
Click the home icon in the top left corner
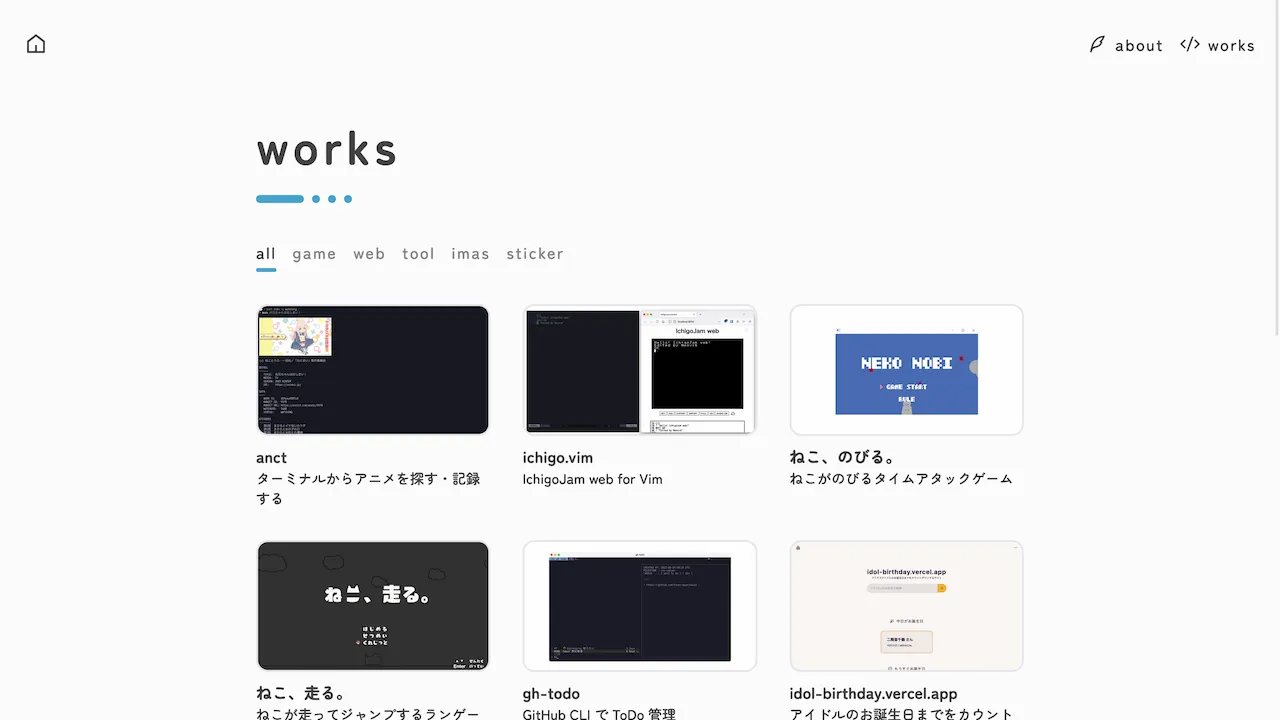pyautogui.click(x=35, y=43)
